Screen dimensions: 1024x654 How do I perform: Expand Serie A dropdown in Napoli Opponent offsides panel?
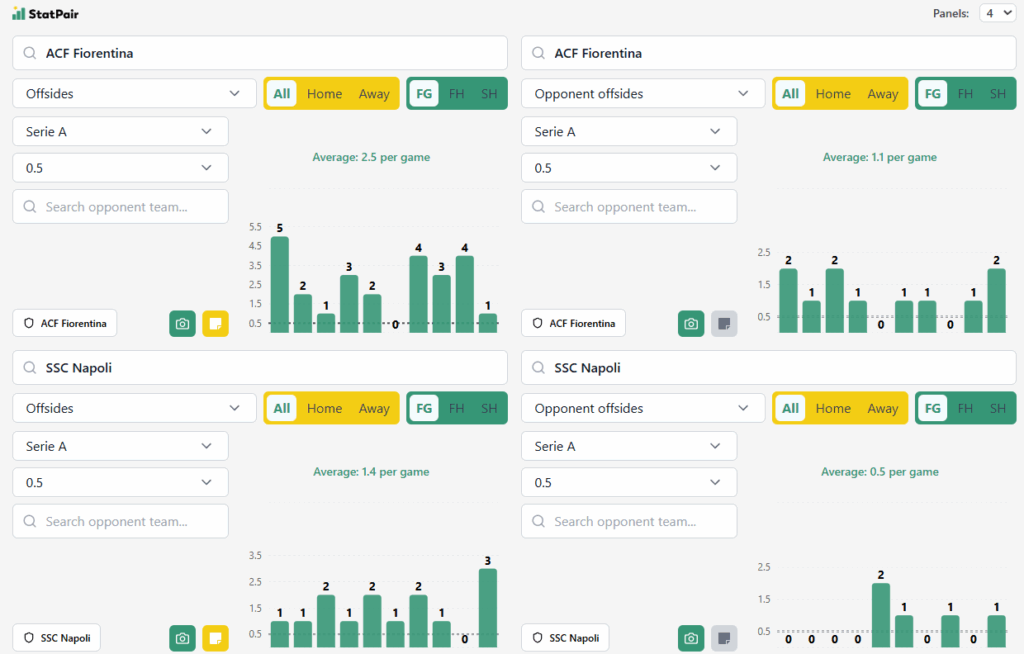(629, 446)
